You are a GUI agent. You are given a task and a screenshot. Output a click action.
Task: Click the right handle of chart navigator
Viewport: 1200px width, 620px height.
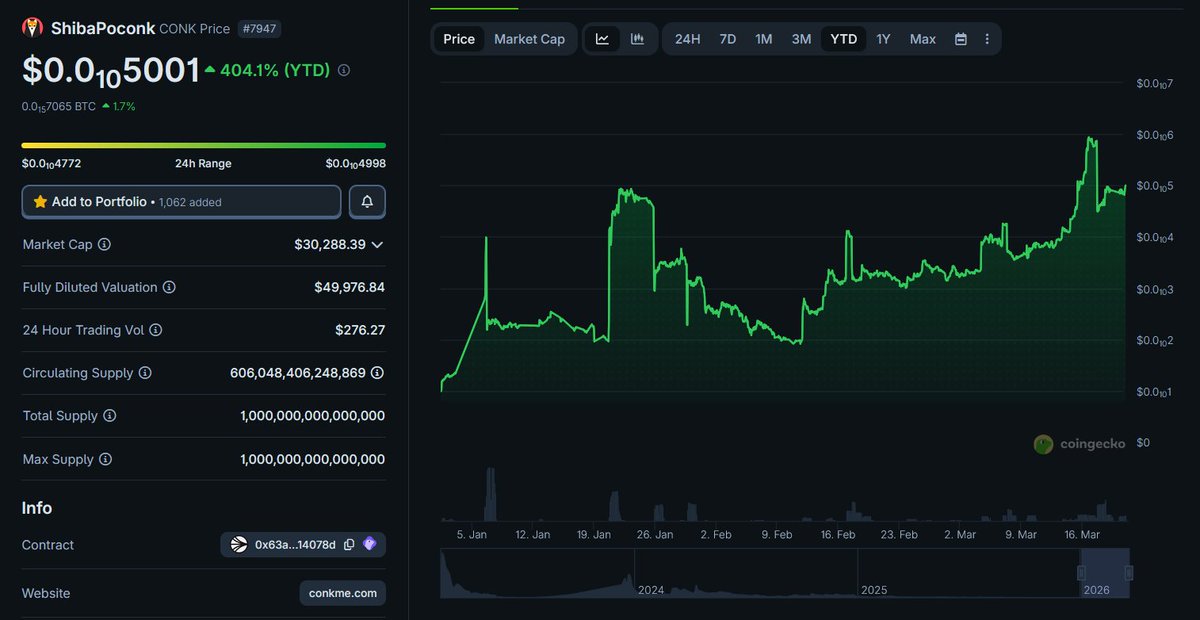(x=1129, y=573)
